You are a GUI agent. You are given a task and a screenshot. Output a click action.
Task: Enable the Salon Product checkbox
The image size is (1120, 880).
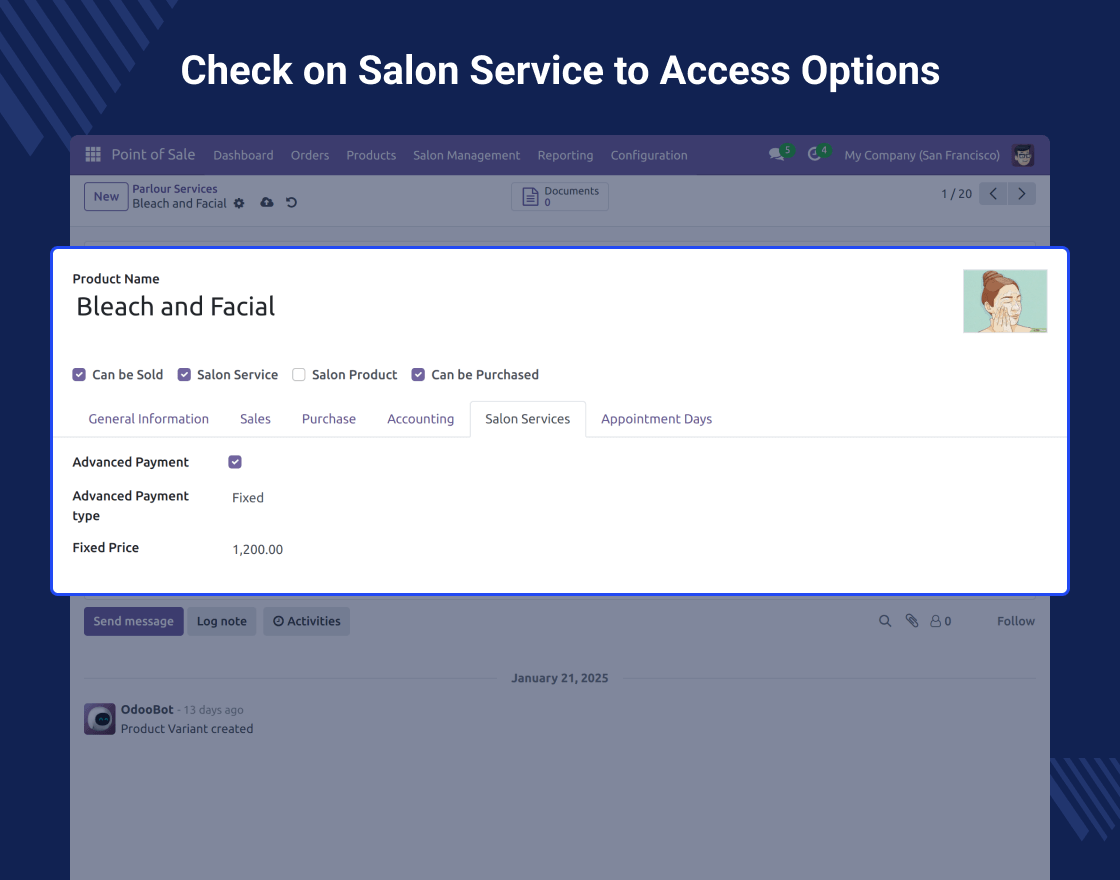coord(299,374)
